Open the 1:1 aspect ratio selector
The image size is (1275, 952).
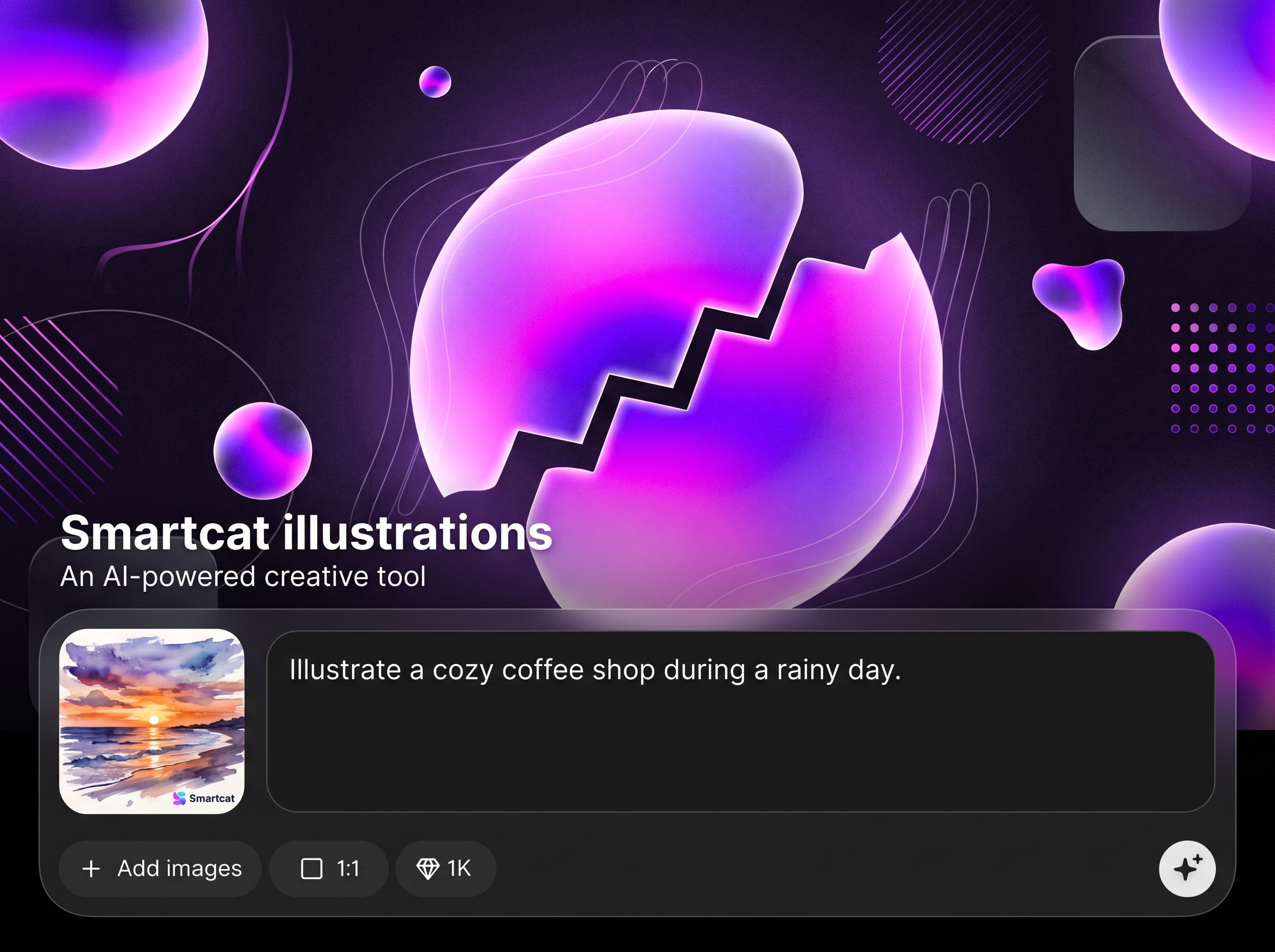tap(329, 869)
